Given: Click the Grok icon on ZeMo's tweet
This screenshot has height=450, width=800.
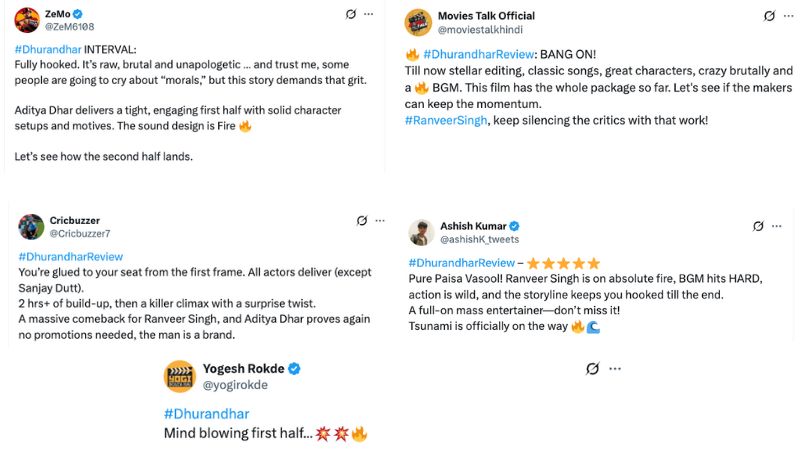Looking at the screenshot, I should (x=350, y=15).
